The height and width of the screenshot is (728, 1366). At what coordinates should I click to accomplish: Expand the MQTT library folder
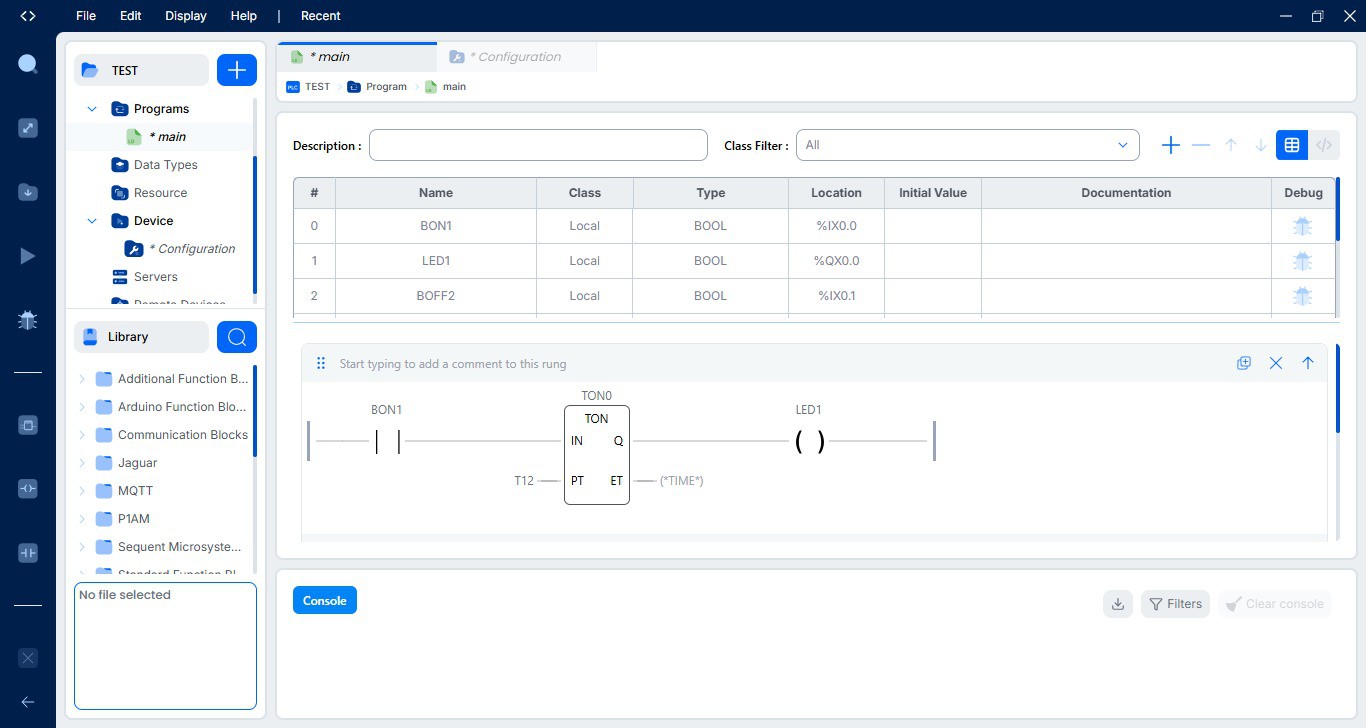pos(82,491)
